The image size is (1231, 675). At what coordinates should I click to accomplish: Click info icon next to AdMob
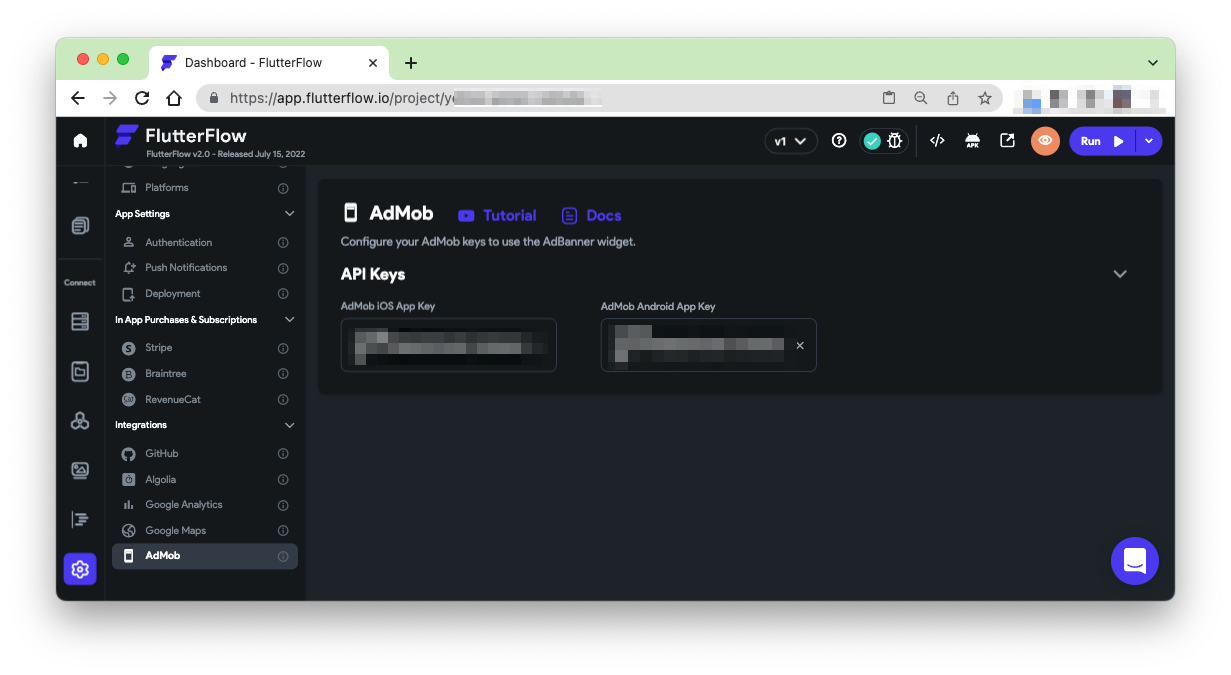click(x=283, y=556)
